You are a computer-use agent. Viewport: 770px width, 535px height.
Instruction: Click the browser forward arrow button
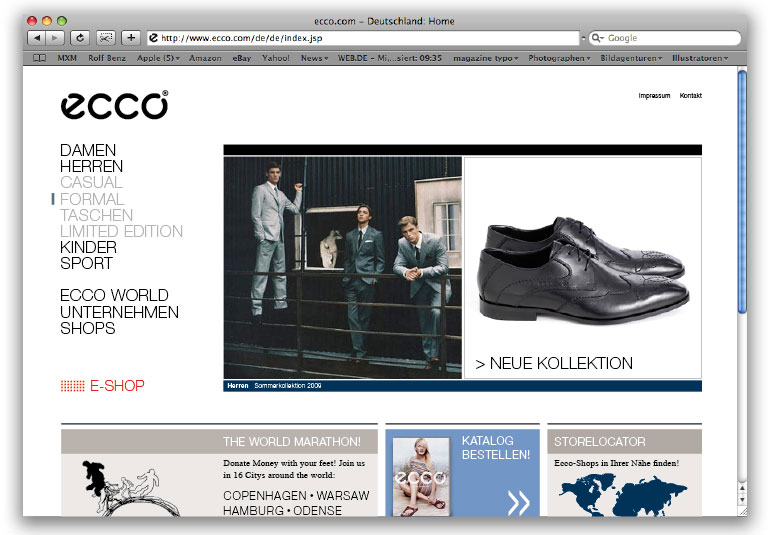pyautogui.click(x=55, y=38)
